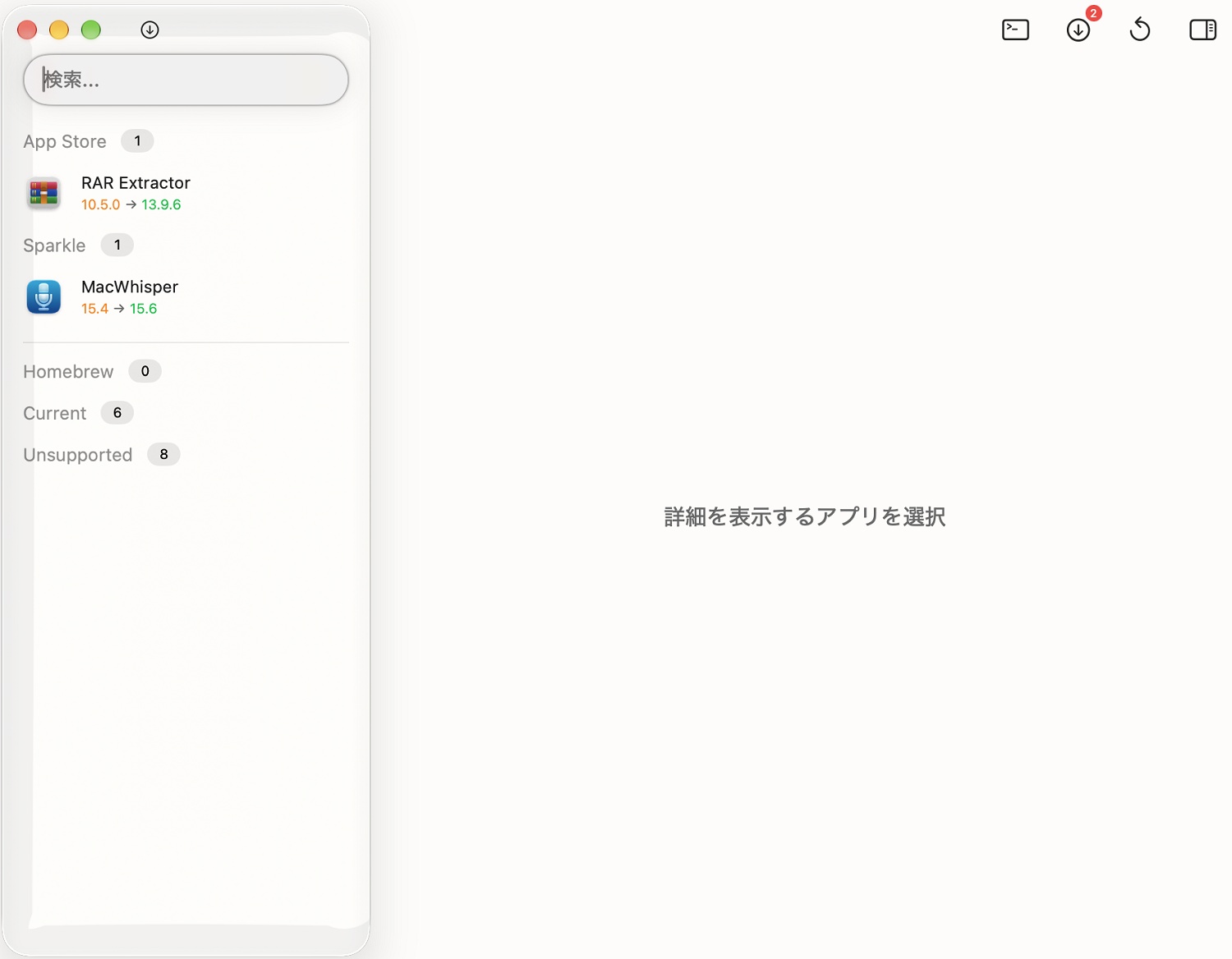Expand the Homebrew section
Viewport: 1232px width, 959px height.
point(68,372)
